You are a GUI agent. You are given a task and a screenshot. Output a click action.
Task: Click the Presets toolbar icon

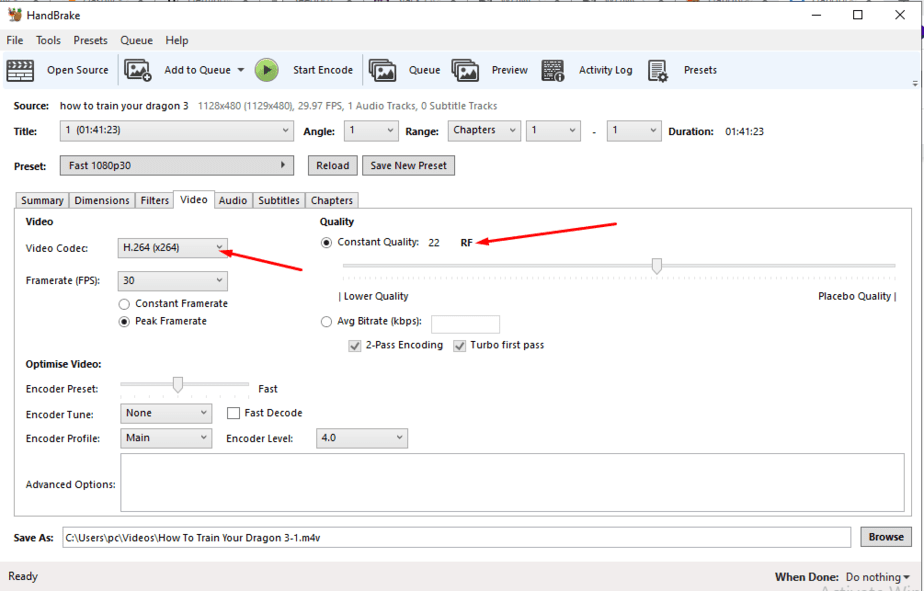tap(658, 70)
